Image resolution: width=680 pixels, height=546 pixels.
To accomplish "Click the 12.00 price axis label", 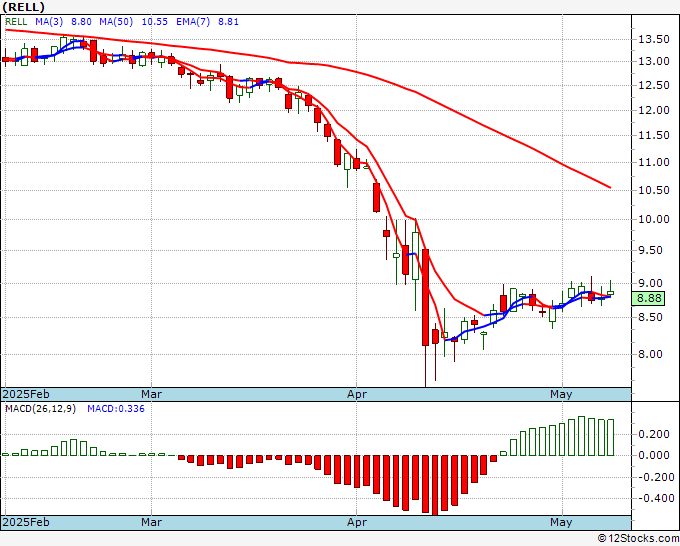I will click(654, 110).
